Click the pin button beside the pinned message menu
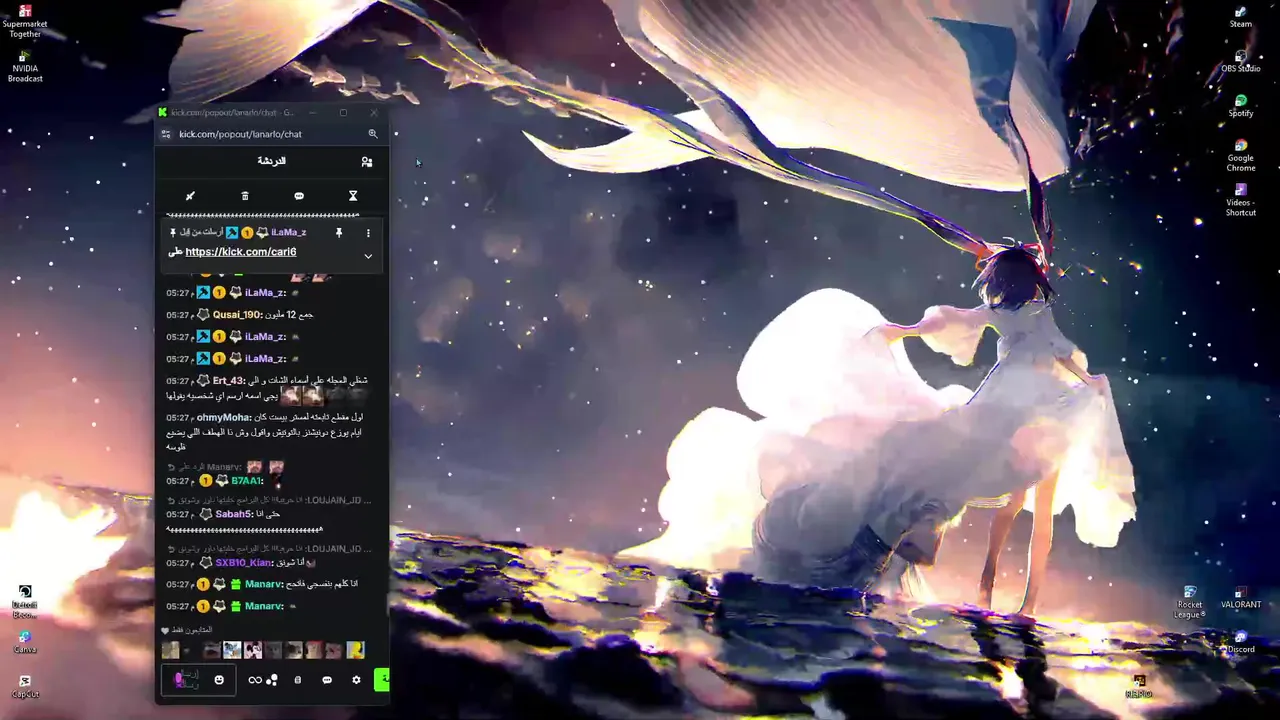Image resolution: width=1280 pixels, height=720 pixels. click(339, 233)
